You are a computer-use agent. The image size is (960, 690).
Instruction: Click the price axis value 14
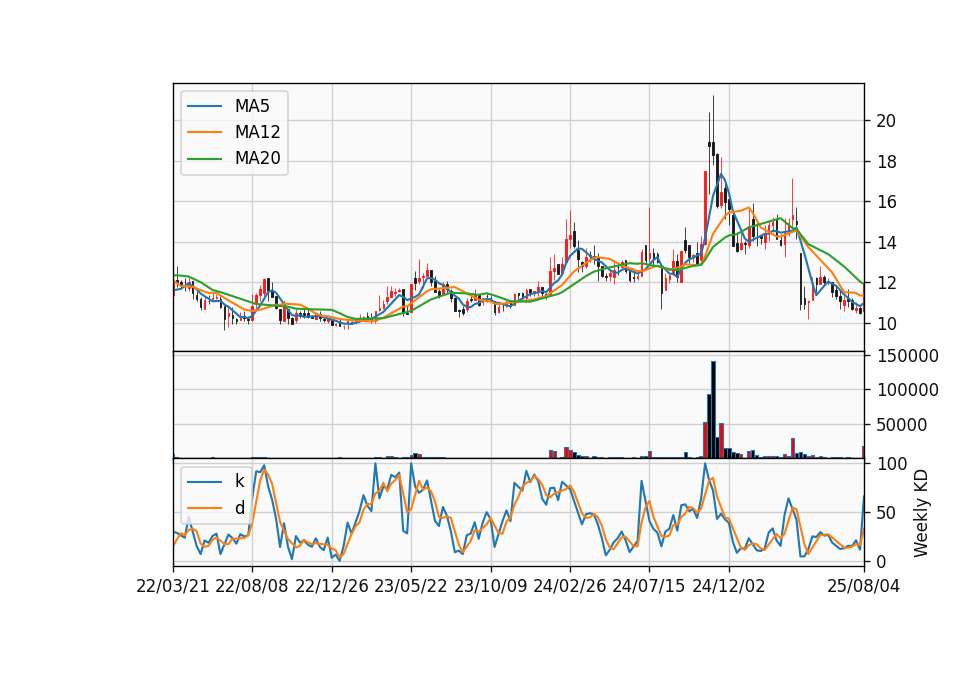[x=886, y=243]
